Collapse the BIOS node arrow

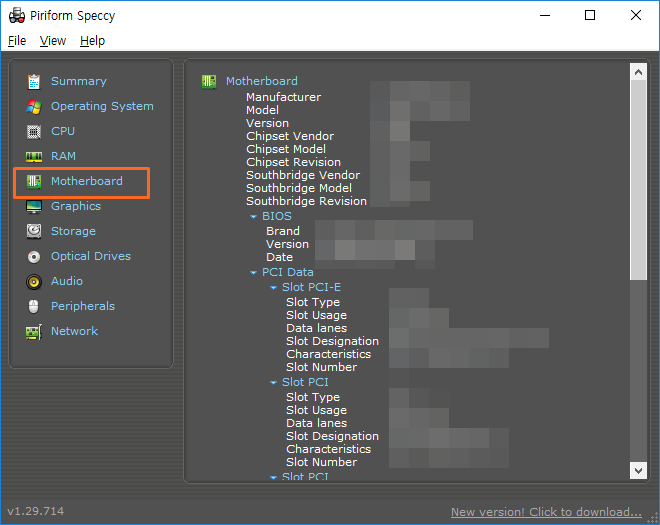pyautogui.click(x=253, y=217)
